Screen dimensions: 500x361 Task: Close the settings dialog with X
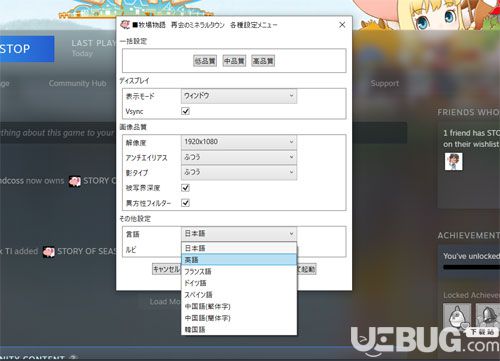tap(342, 25)
